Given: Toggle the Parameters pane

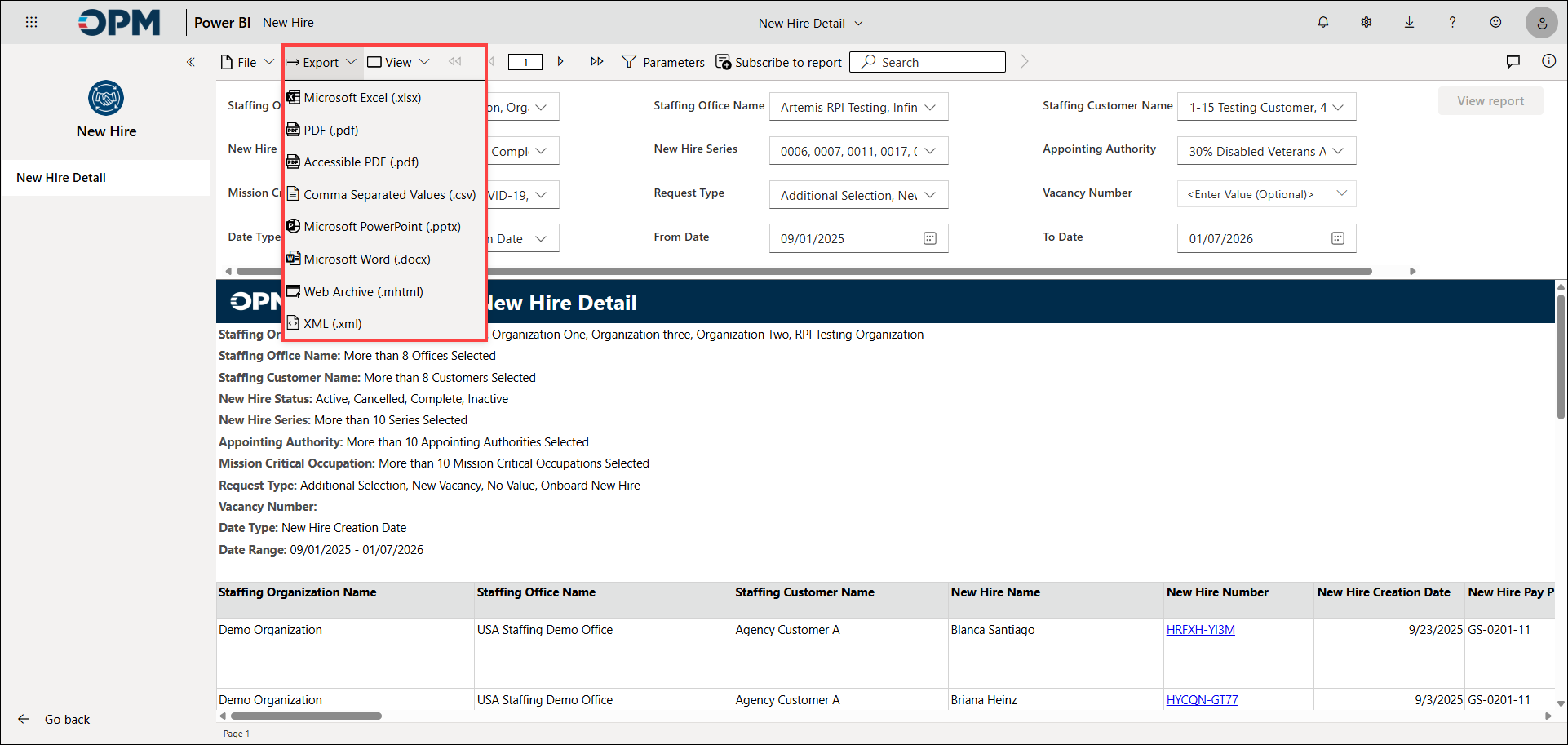Looking at the screenshot, I should (x=663, y=62).
